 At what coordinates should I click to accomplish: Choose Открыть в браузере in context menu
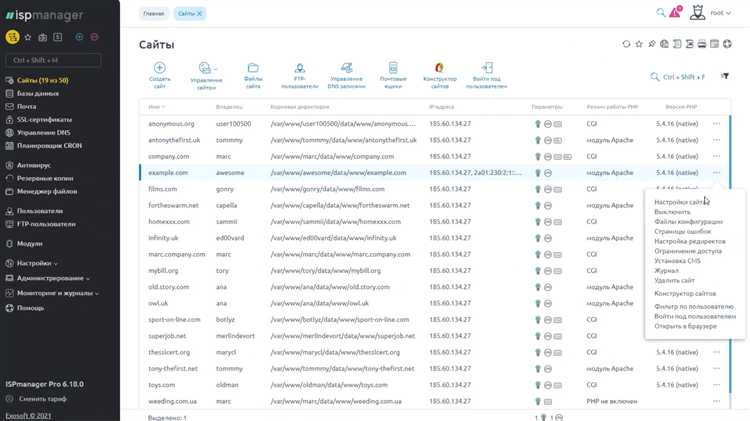click(685, 326)
